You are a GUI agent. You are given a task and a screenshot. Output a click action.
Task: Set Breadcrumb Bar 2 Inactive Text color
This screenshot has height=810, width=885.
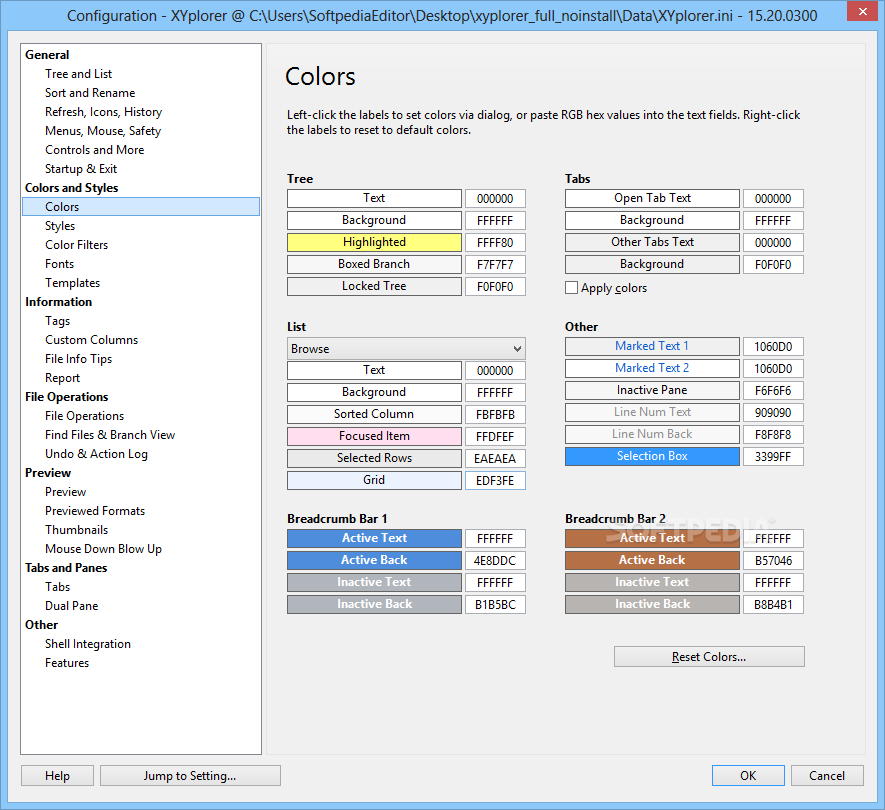[652, 582]
